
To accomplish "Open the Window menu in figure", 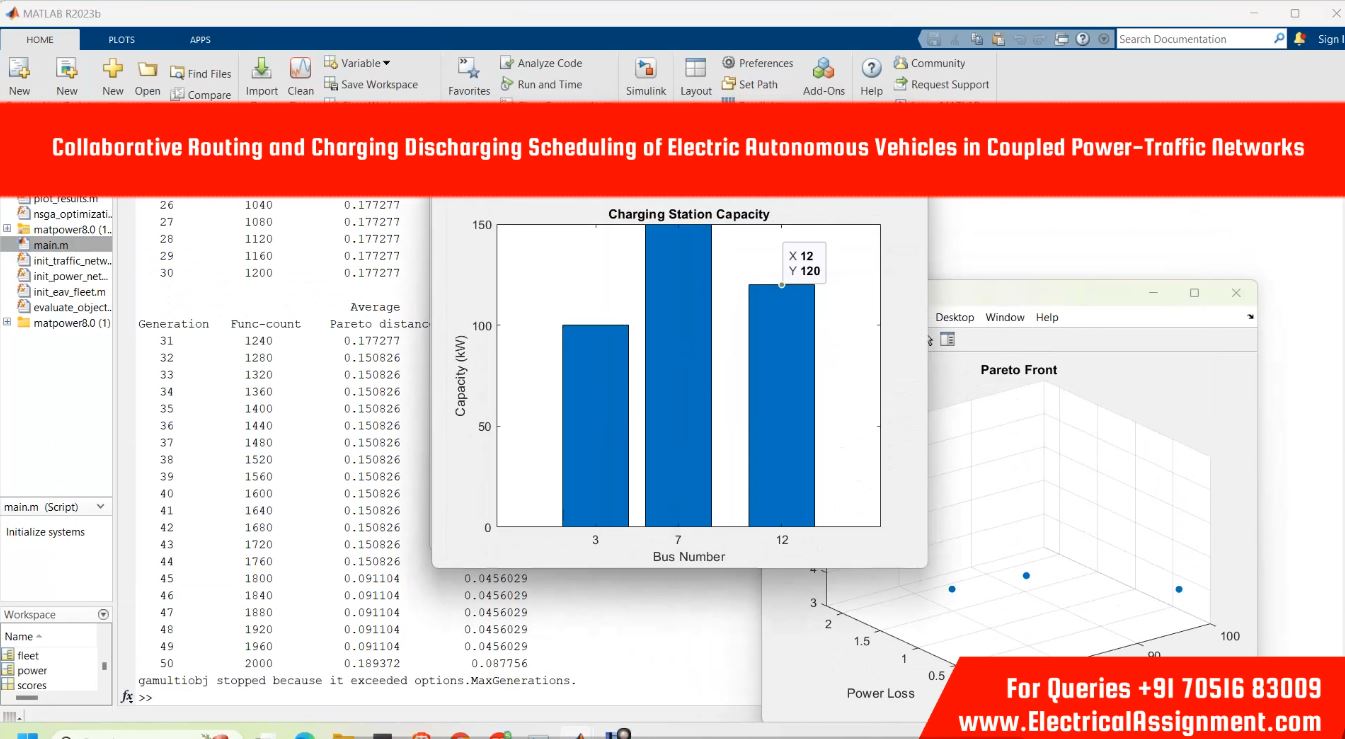I will coord(1004,317).
